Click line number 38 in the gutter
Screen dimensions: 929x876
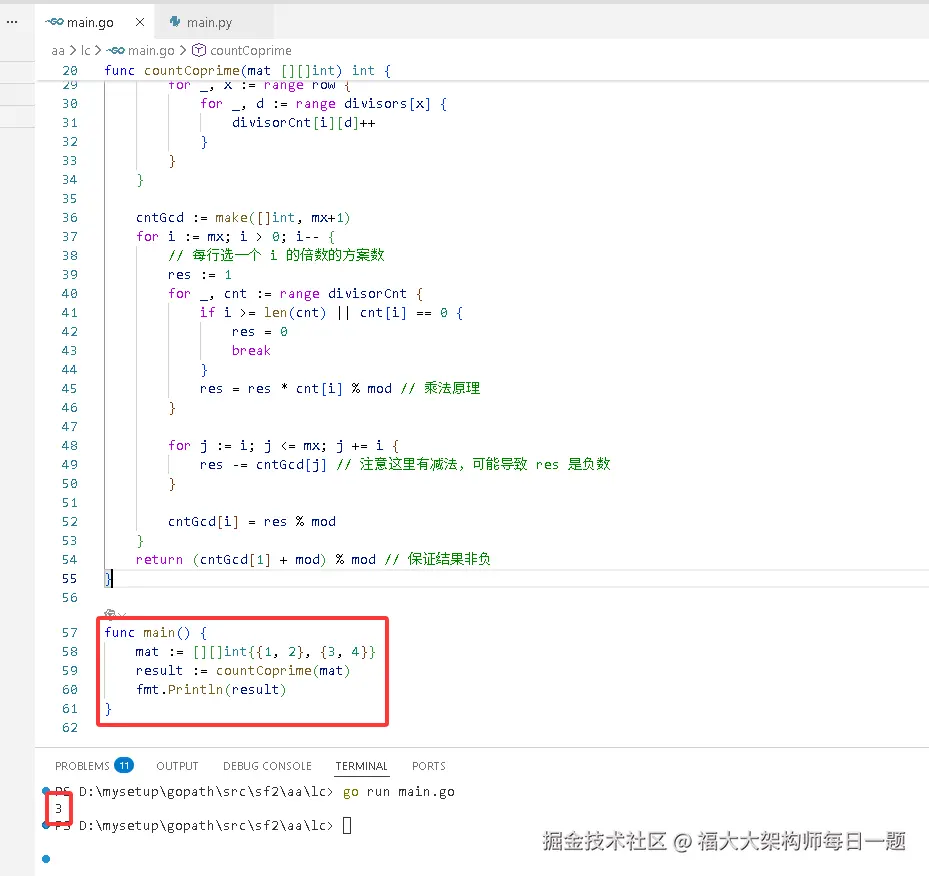[68, 255]
